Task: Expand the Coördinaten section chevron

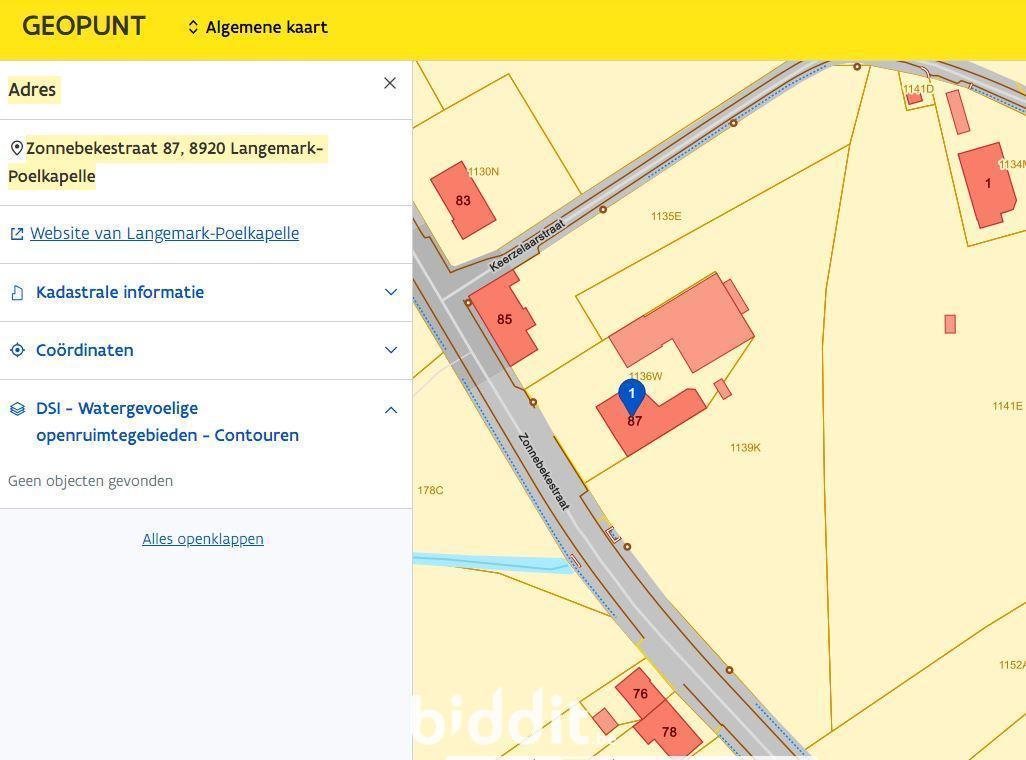Action: (x=390, y=350)
